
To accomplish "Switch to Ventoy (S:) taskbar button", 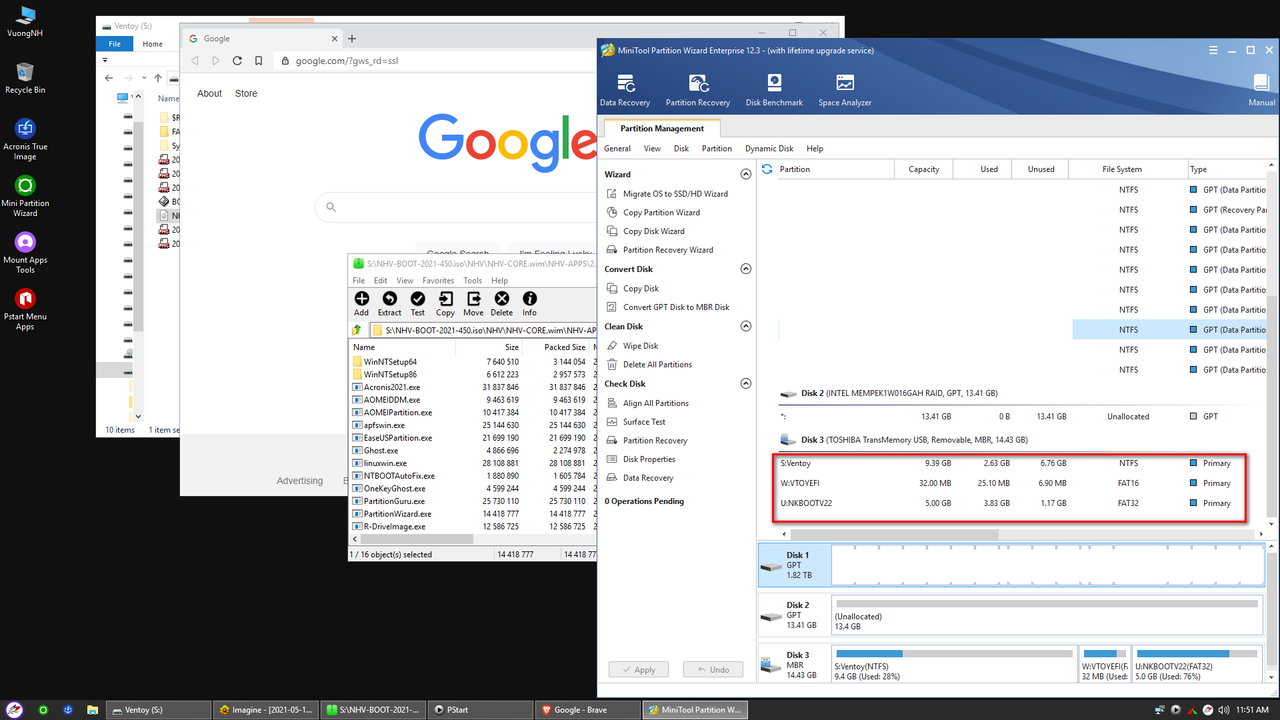I will pyautogui.click(x=156, y=710).
